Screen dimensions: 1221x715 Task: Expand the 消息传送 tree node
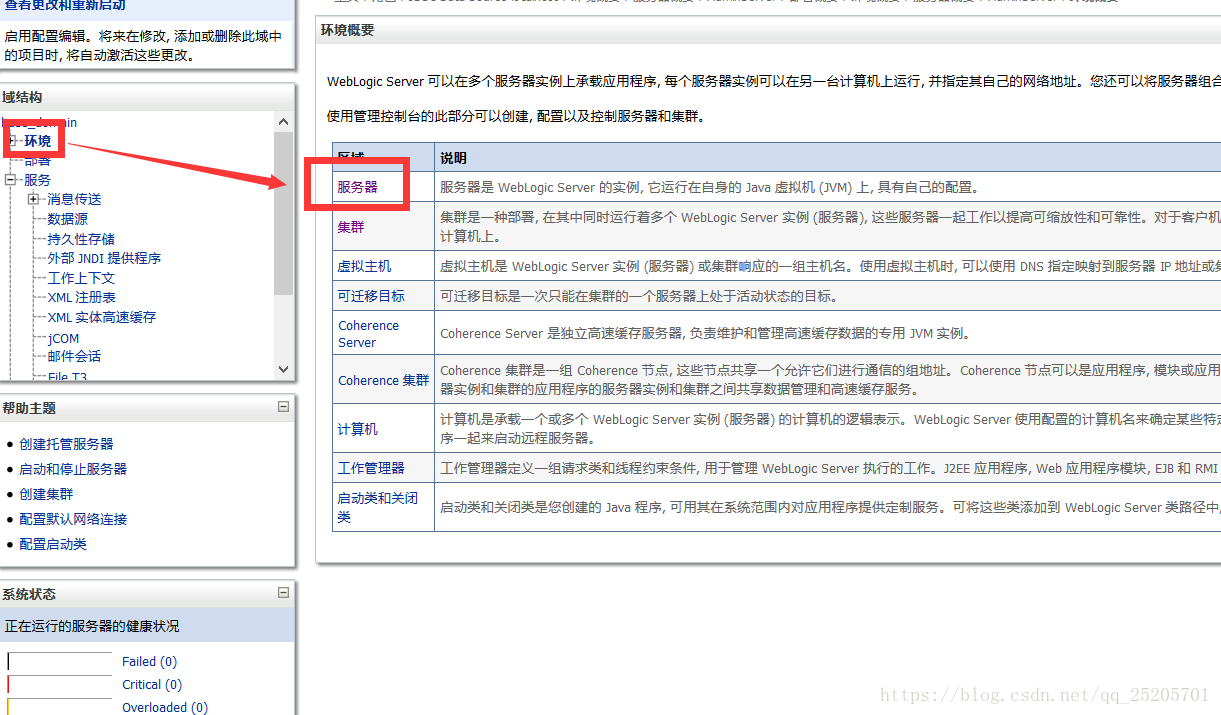tap(33, 199)
